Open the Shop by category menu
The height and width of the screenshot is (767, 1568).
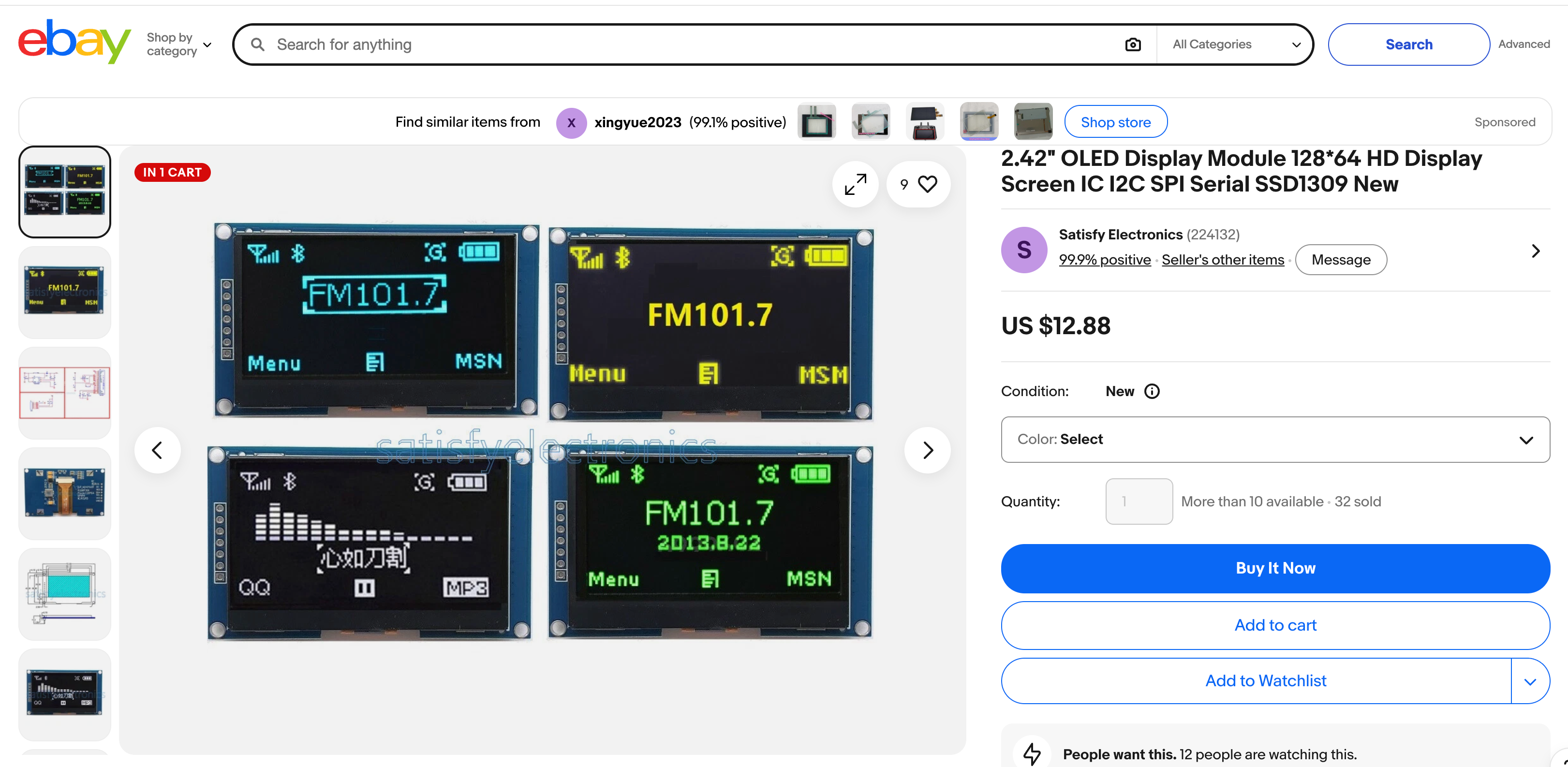click(x=179, y=44)
